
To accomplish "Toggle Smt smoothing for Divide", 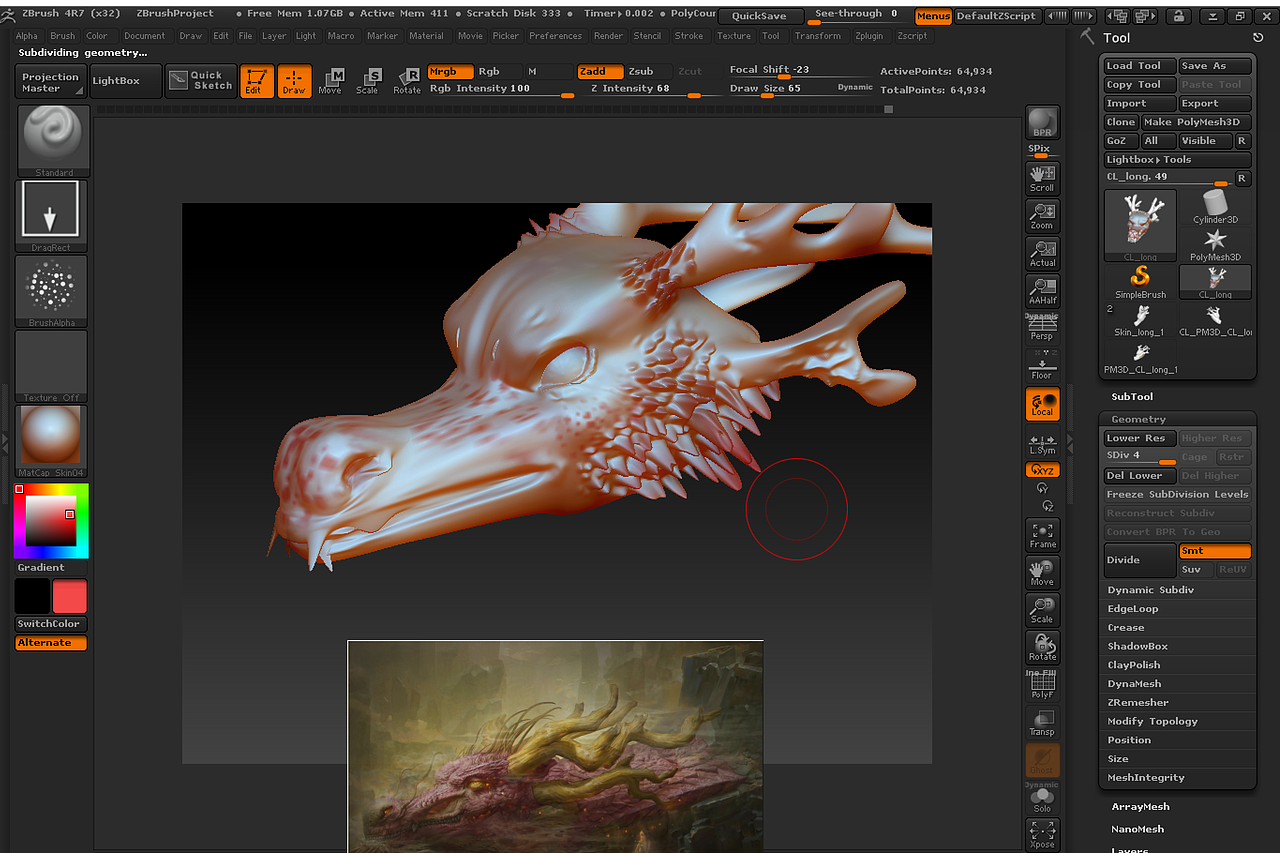I will (x=1214, y=550).
